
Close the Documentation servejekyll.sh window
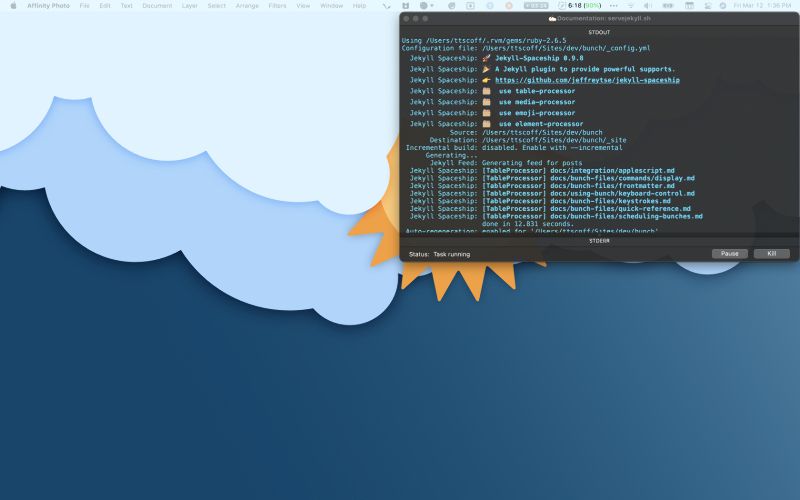click(x=406, y=18)
